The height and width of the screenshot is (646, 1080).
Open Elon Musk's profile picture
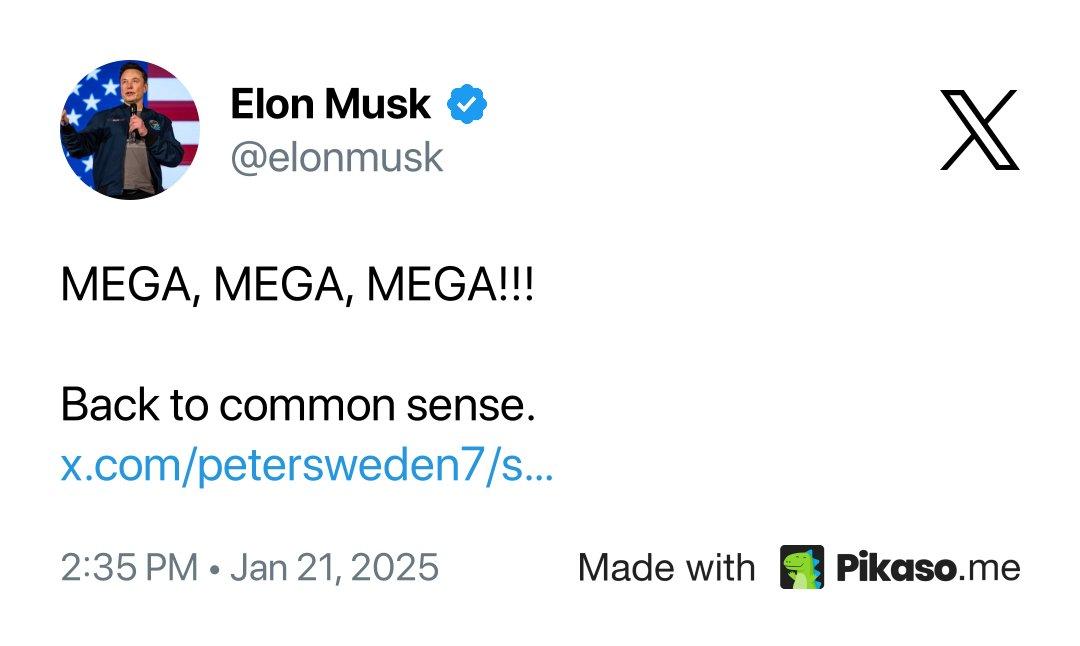[130, 130]
